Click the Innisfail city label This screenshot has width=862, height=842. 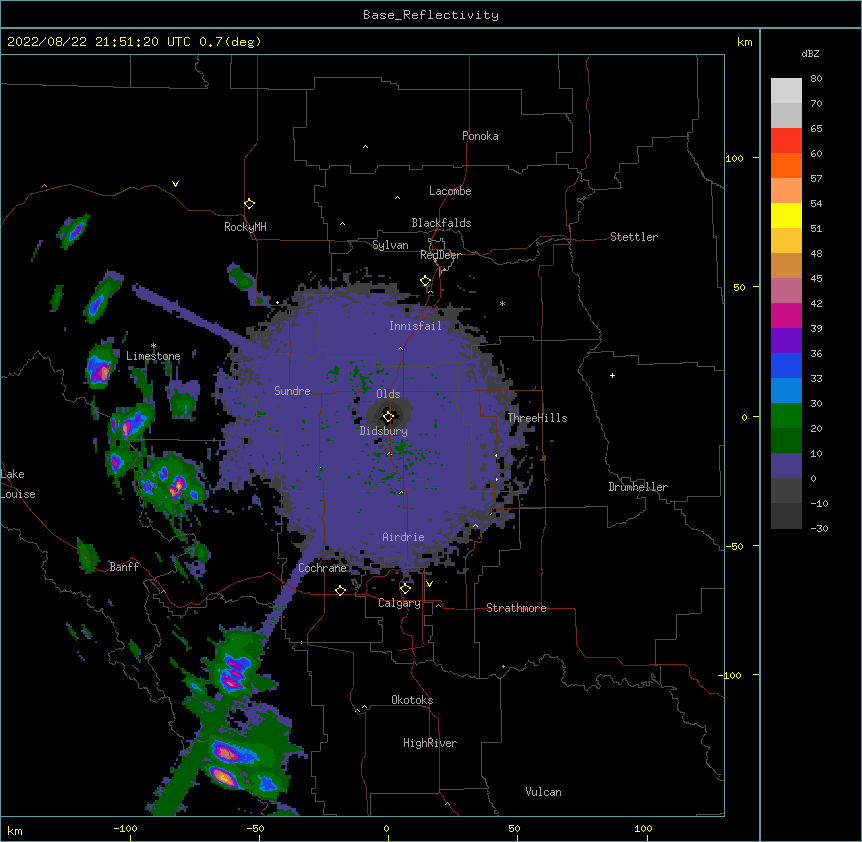click(x=415, y=326)
